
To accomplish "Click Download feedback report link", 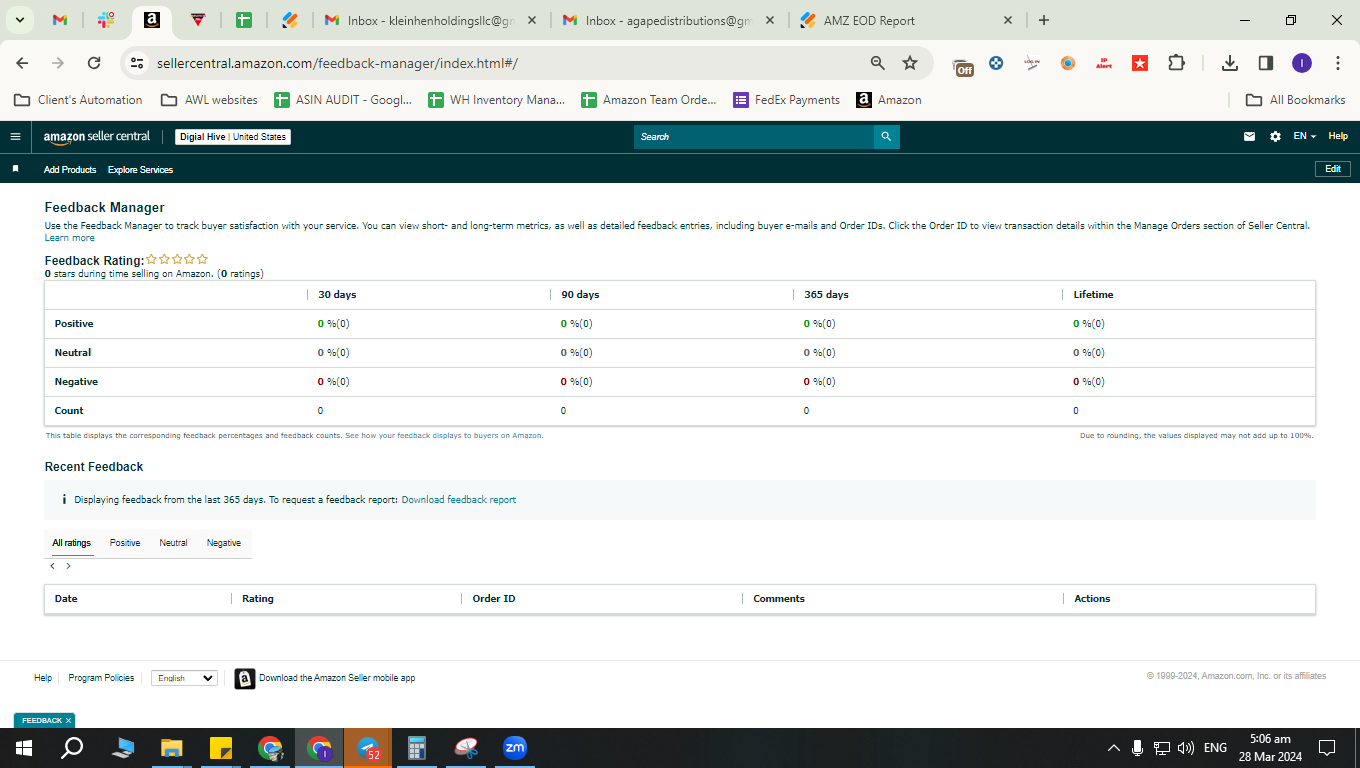I will [459, 500].
